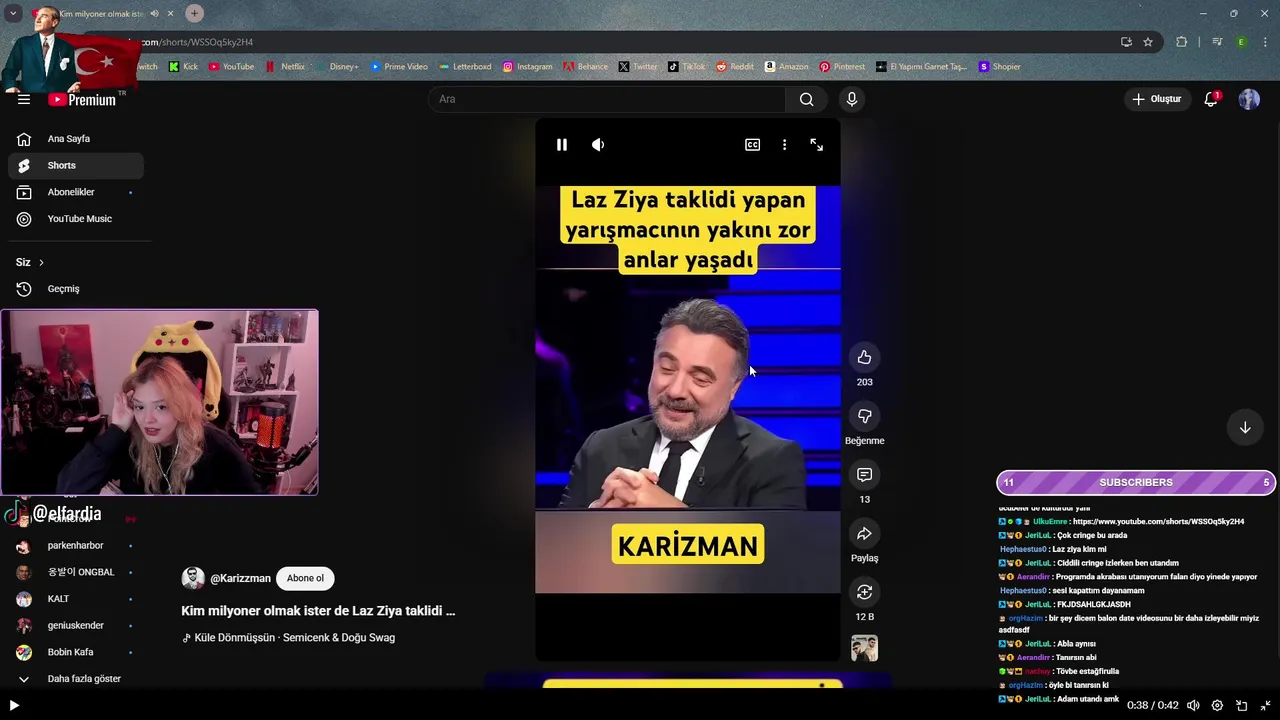Viewport: 1280px width, 720px height.
Task: Open Geçmiş history in sidebar
Action: coord(75,289)
